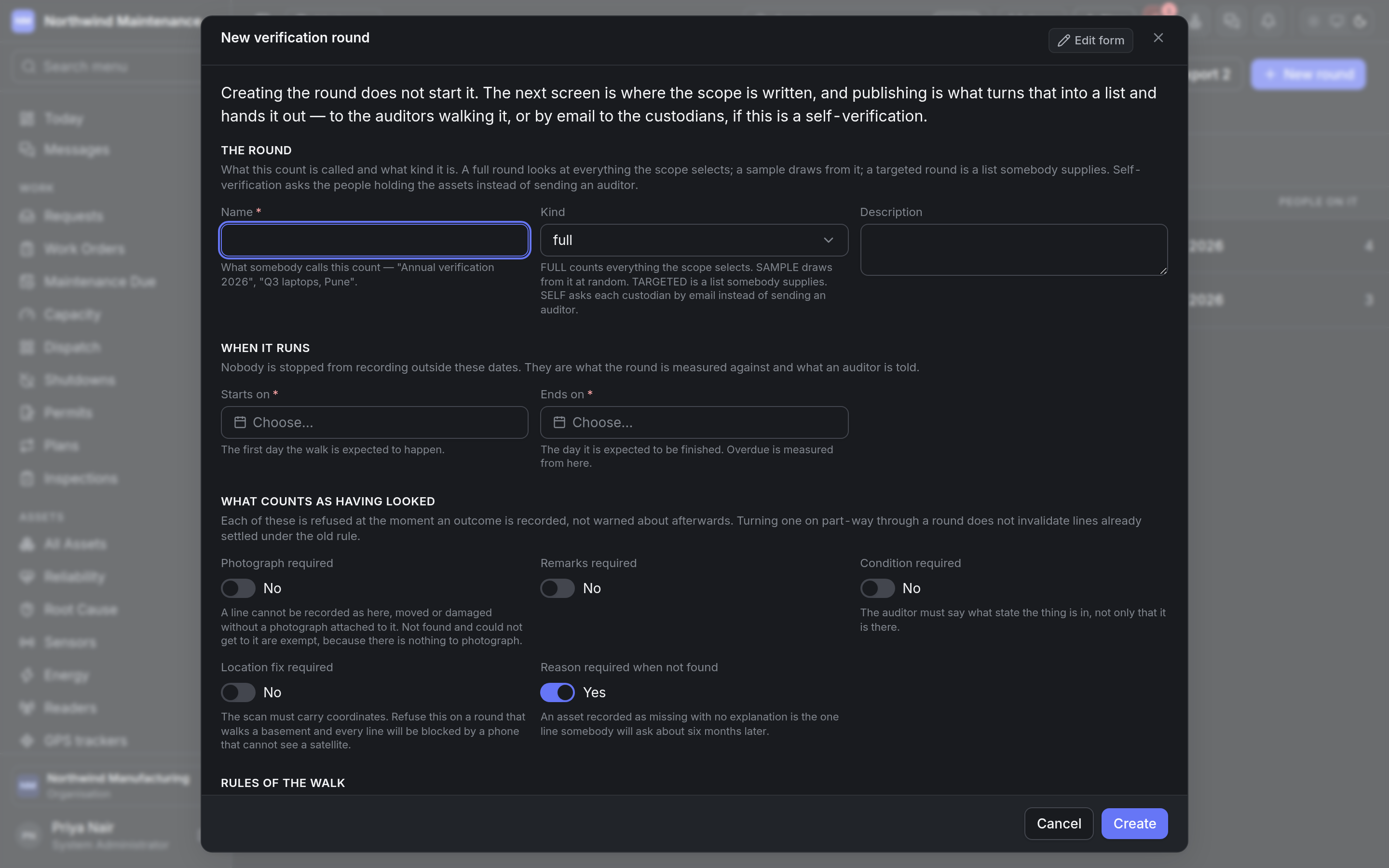Screen dimensions: 1389x868
Task: Click the Shutdowns sidebar icon
Action: point(27,380)
